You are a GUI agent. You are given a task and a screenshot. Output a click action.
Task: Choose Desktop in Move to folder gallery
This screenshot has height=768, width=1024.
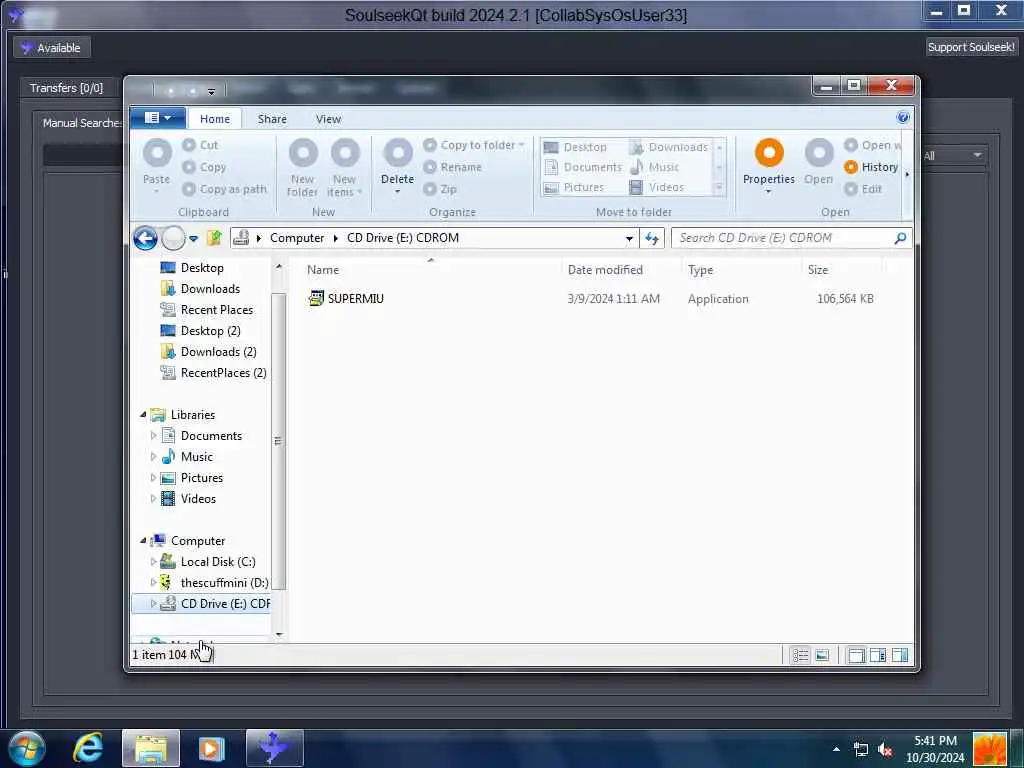point(575,147)
